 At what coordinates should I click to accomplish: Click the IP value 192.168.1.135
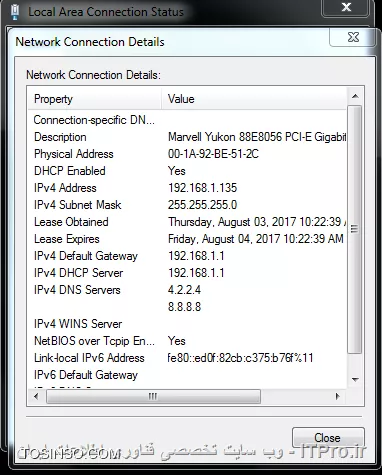(x=202, y=188)
